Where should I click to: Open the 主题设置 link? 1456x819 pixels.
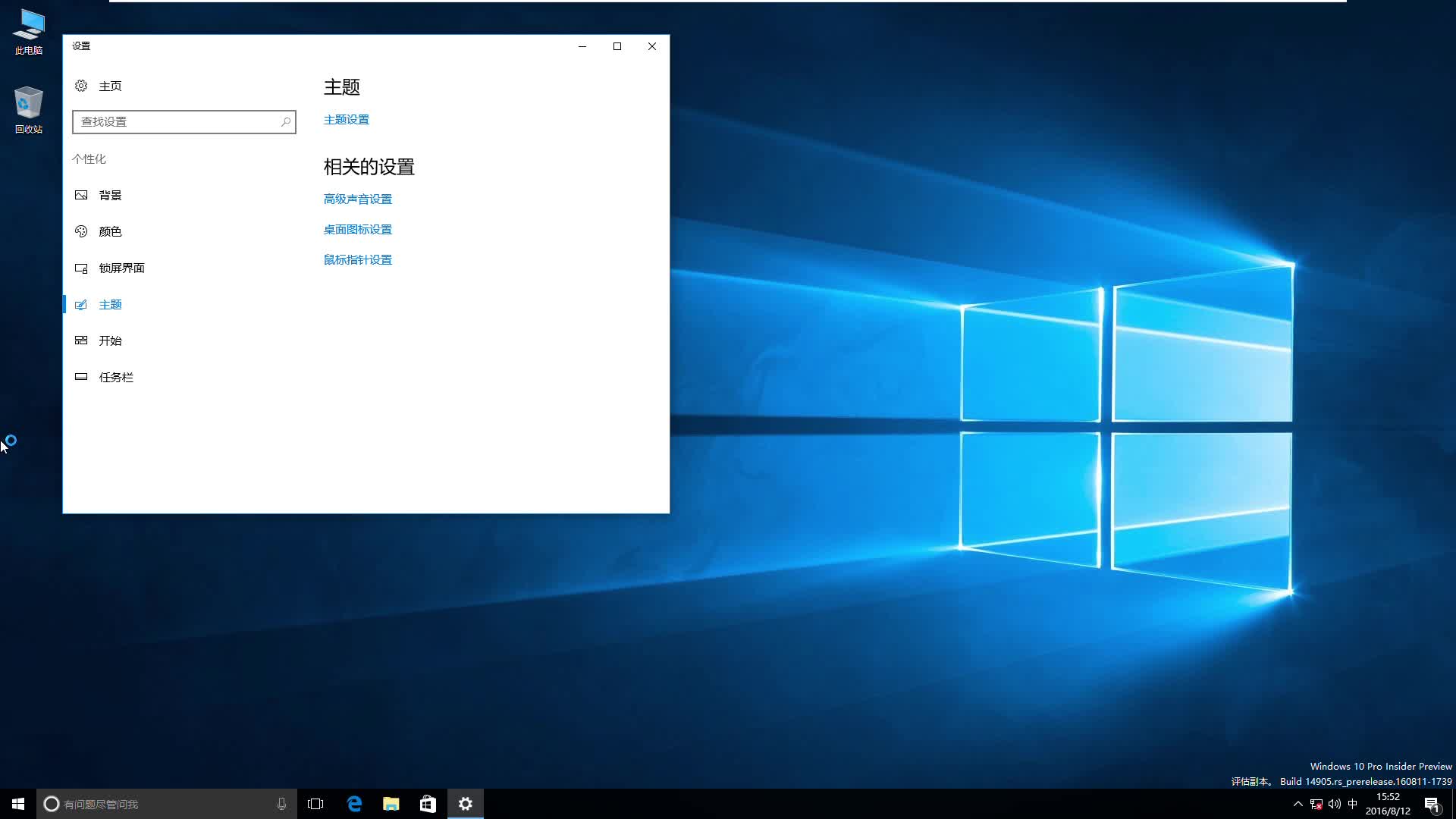pos(346,119)
